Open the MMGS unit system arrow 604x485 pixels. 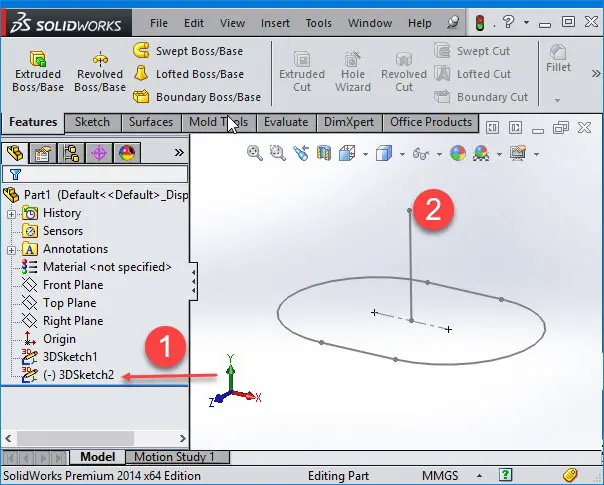[x=479, y=475]
